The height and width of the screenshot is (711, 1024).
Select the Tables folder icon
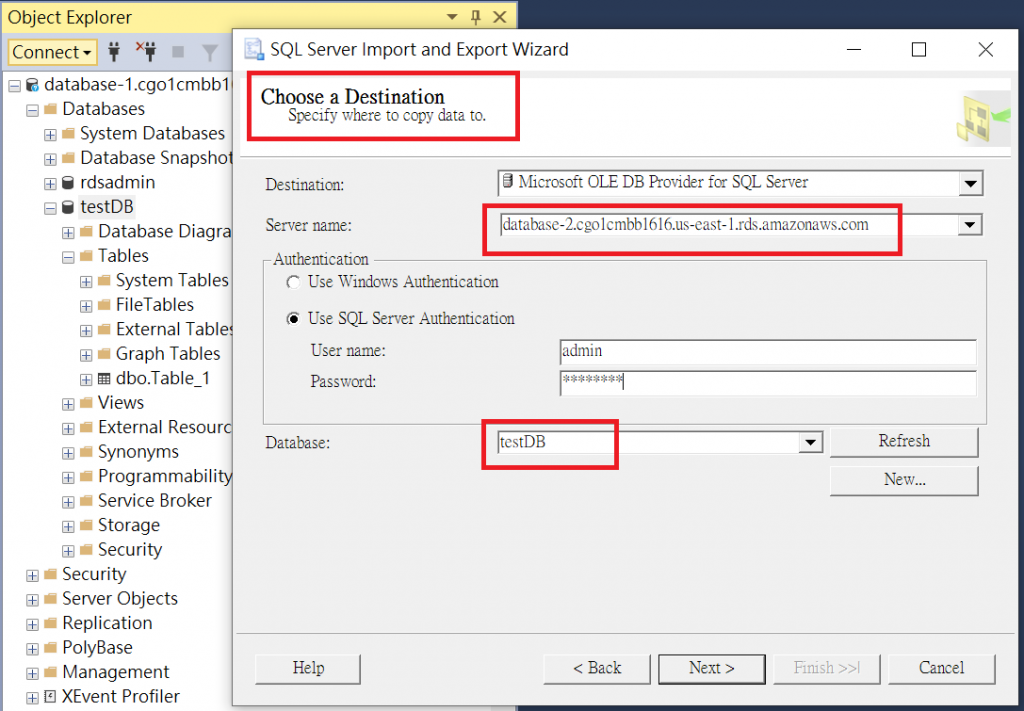click(x=86, y=256)
